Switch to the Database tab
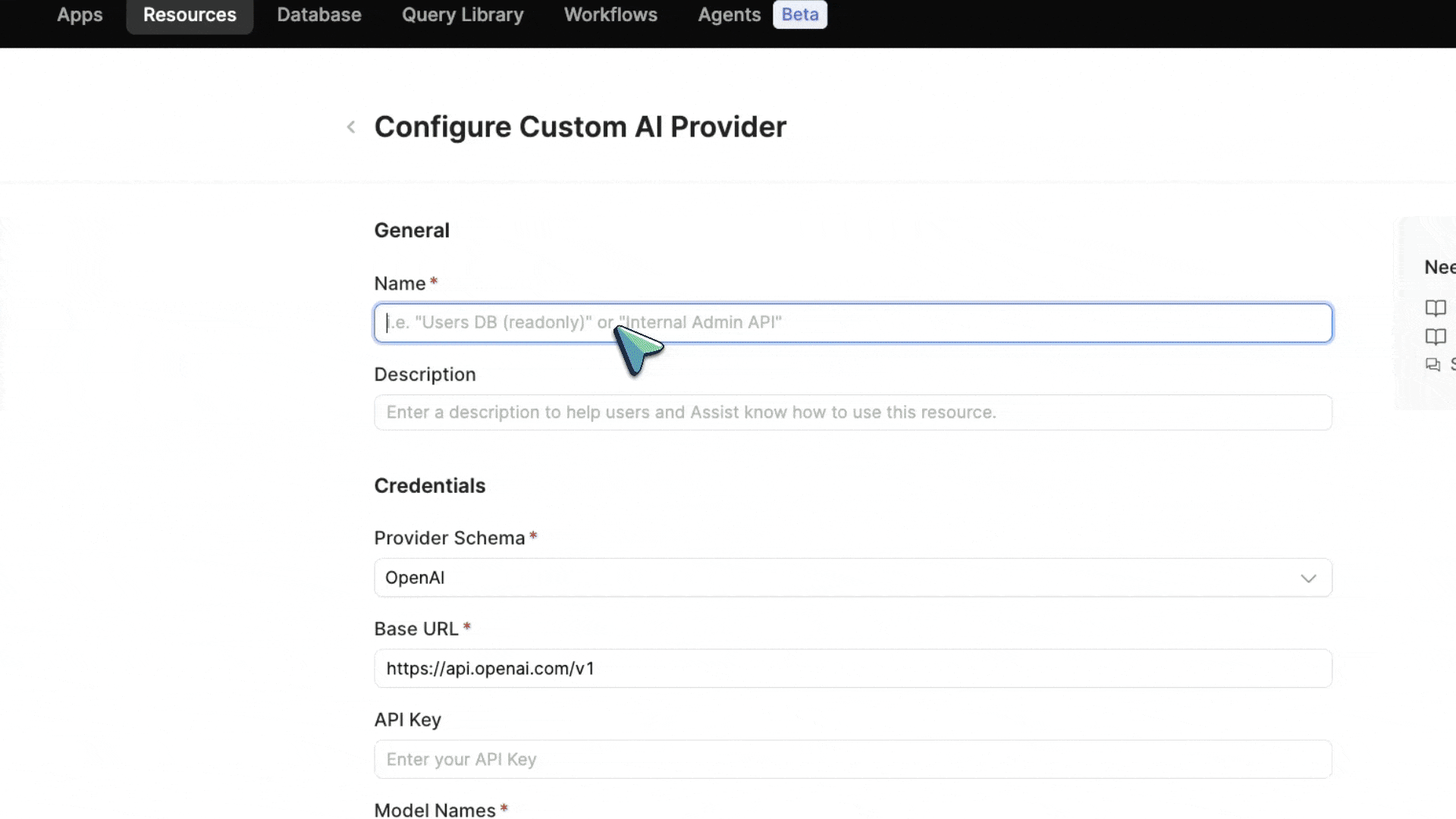 pyautogui.click(x=318, y=15)
